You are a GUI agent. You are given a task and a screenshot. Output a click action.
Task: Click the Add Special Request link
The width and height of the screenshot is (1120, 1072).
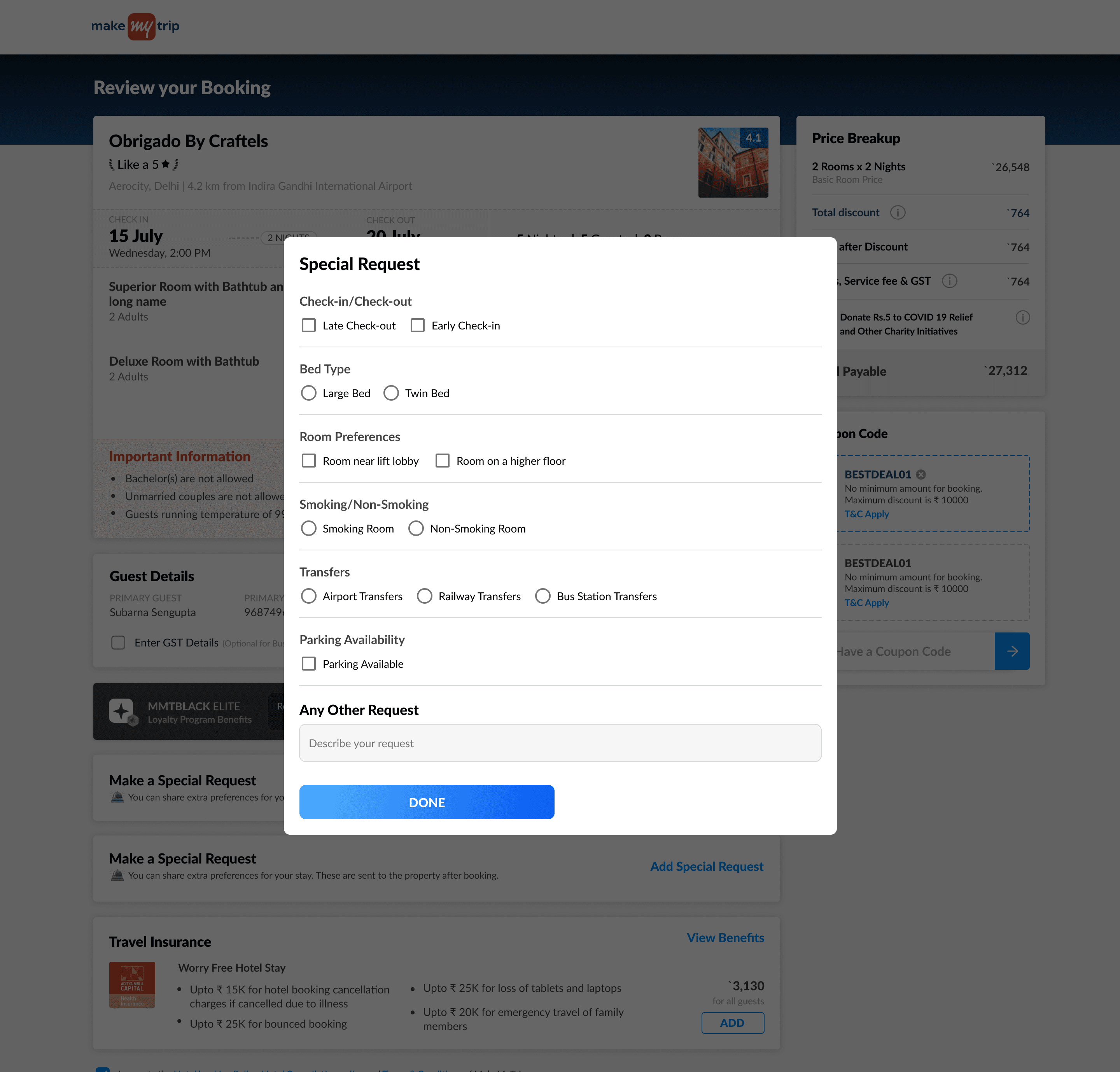pos(706,866)
